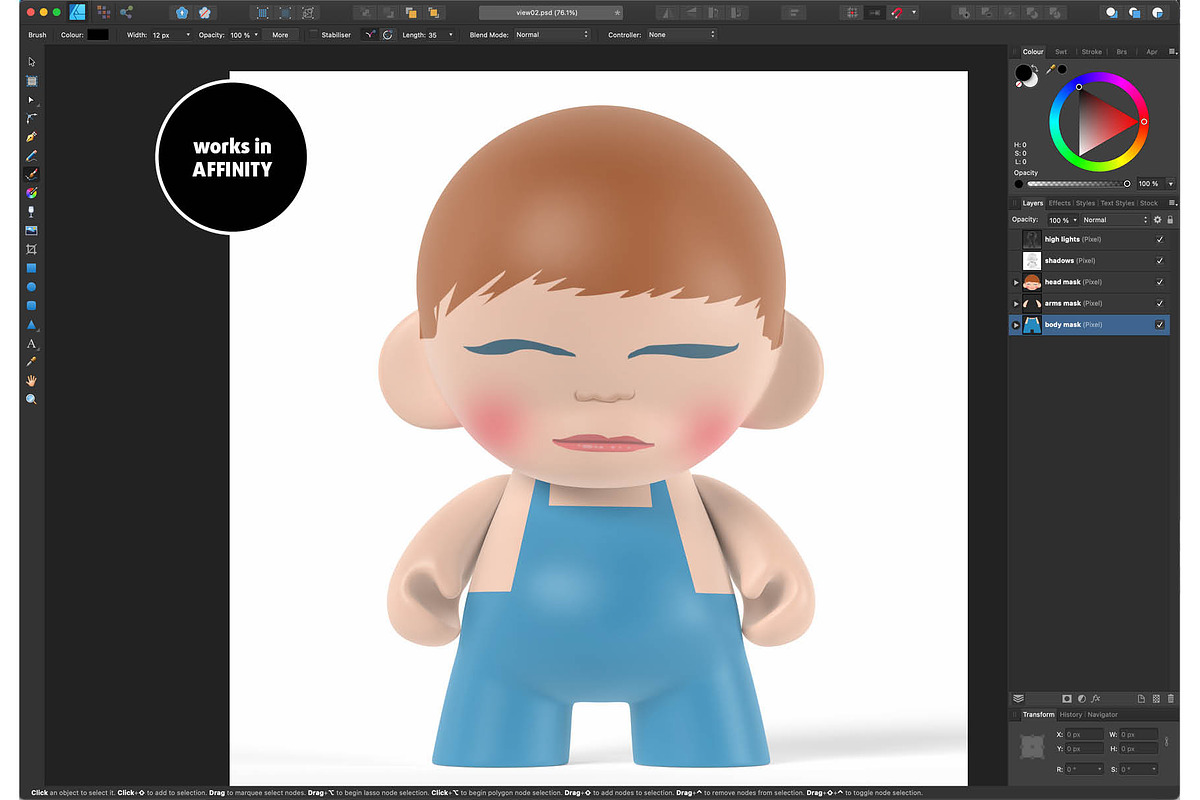Select the Fill gradient tool
The height and width of the screenshot is (800, 1200).
pyautogui.click(x=31, y=193)
